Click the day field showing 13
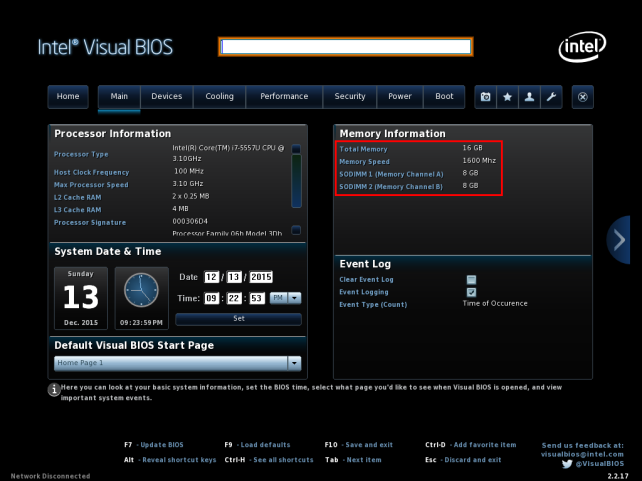This screenshot has width=642, height=481. 234,277
